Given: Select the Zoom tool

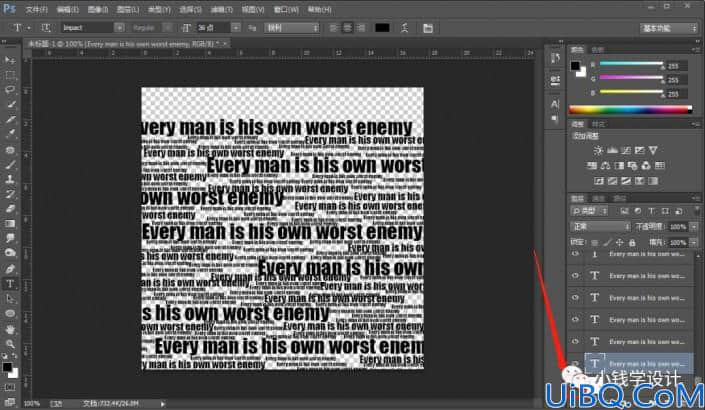Looking at the screenshot, I should [x=10, y=344].
